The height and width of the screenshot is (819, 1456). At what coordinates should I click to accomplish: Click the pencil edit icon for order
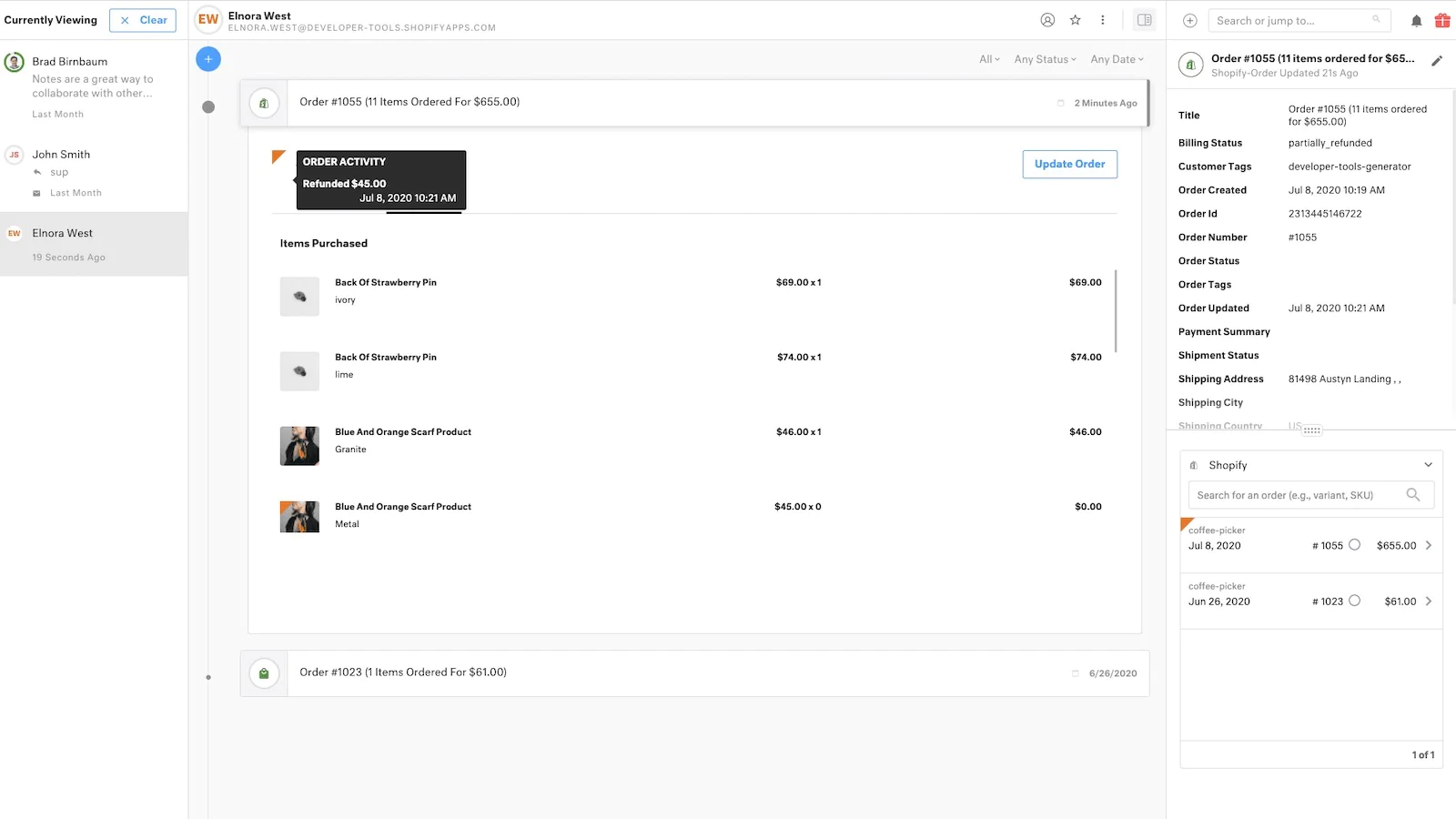tap(1437, 61)
